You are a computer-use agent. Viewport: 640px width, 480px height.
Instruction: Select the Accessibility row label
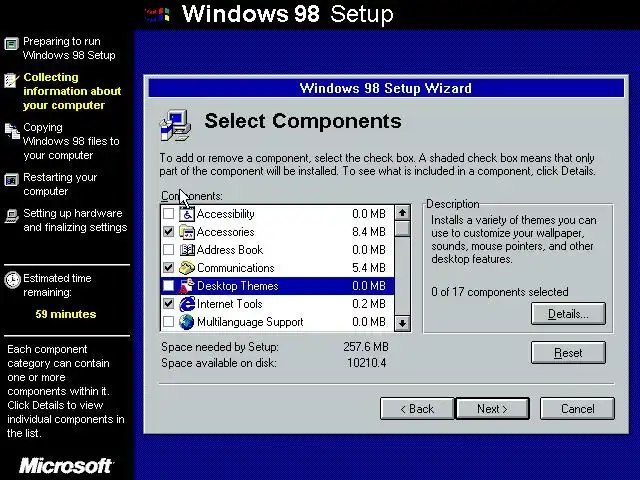225,214
